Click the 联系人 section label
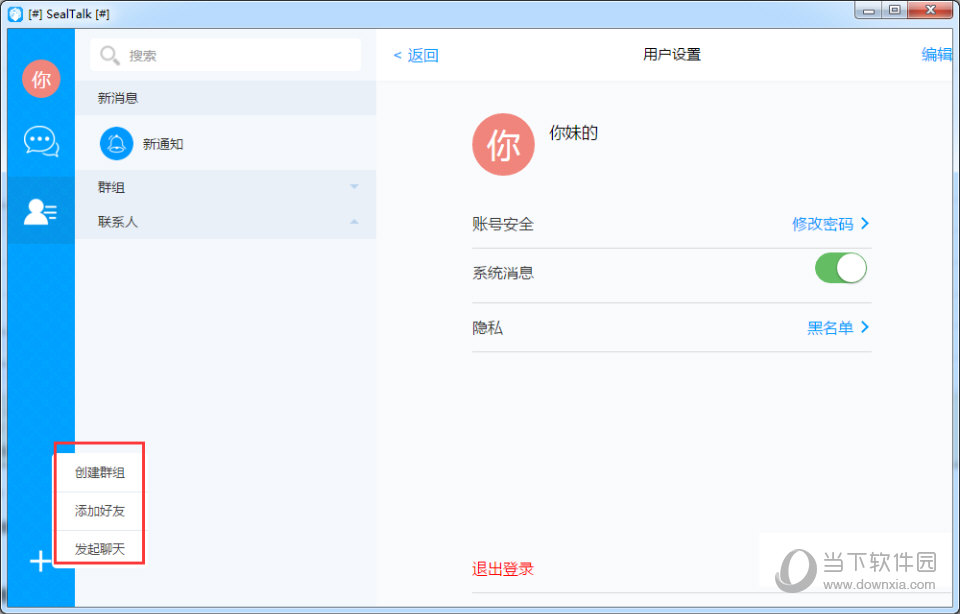Viewport: 960px width, 614px height. [118, 222]
